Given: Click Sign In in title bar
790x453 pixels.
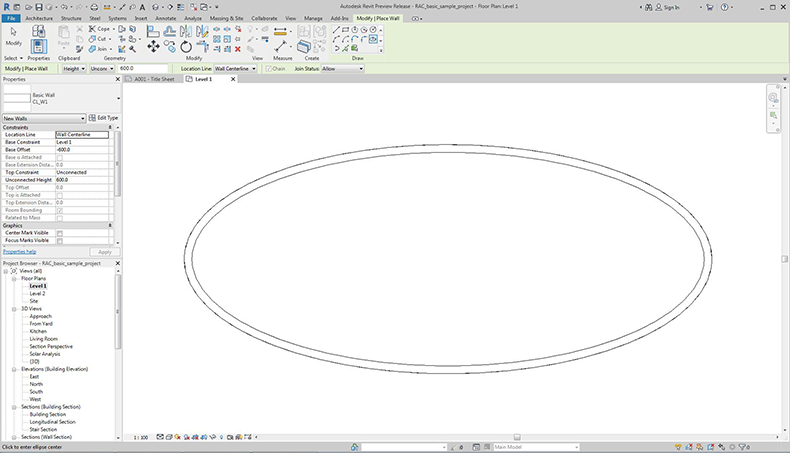Looking at the screenshot, I should [x=668, y=8].
